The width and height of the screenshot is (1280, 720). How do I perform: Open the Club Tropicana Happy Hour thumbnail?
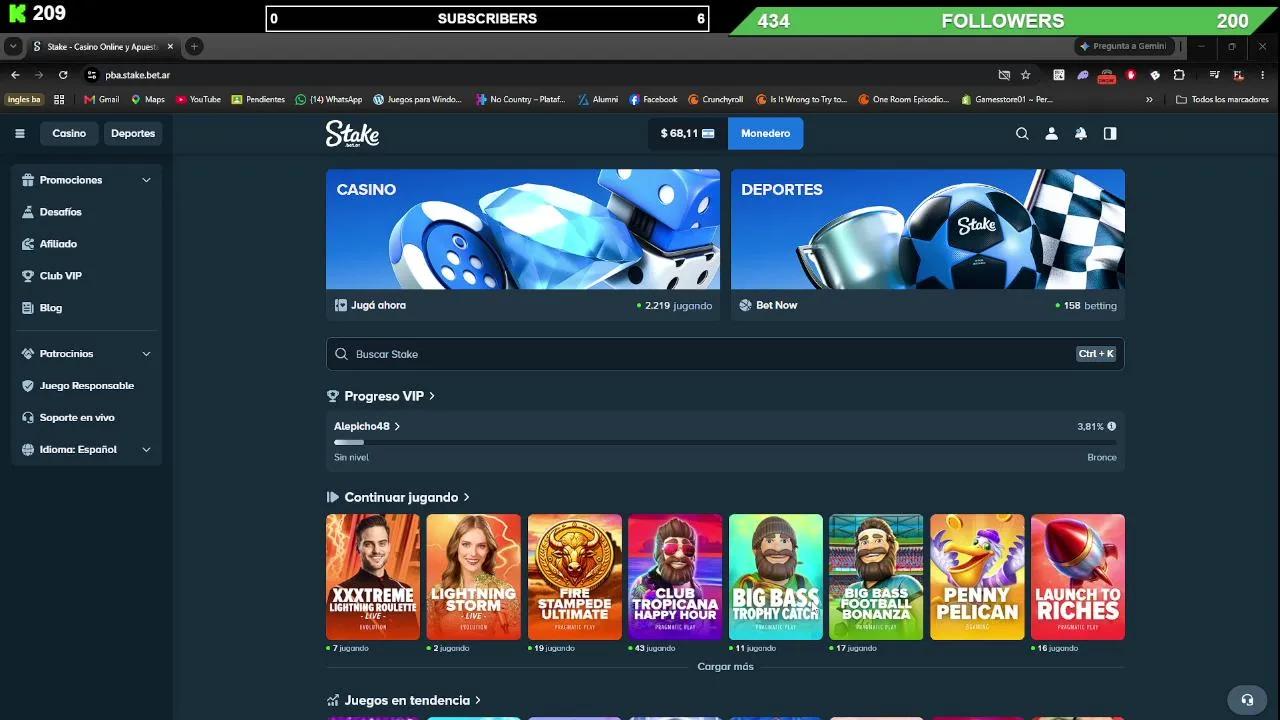pyautogui.click(x=675, y=577)
